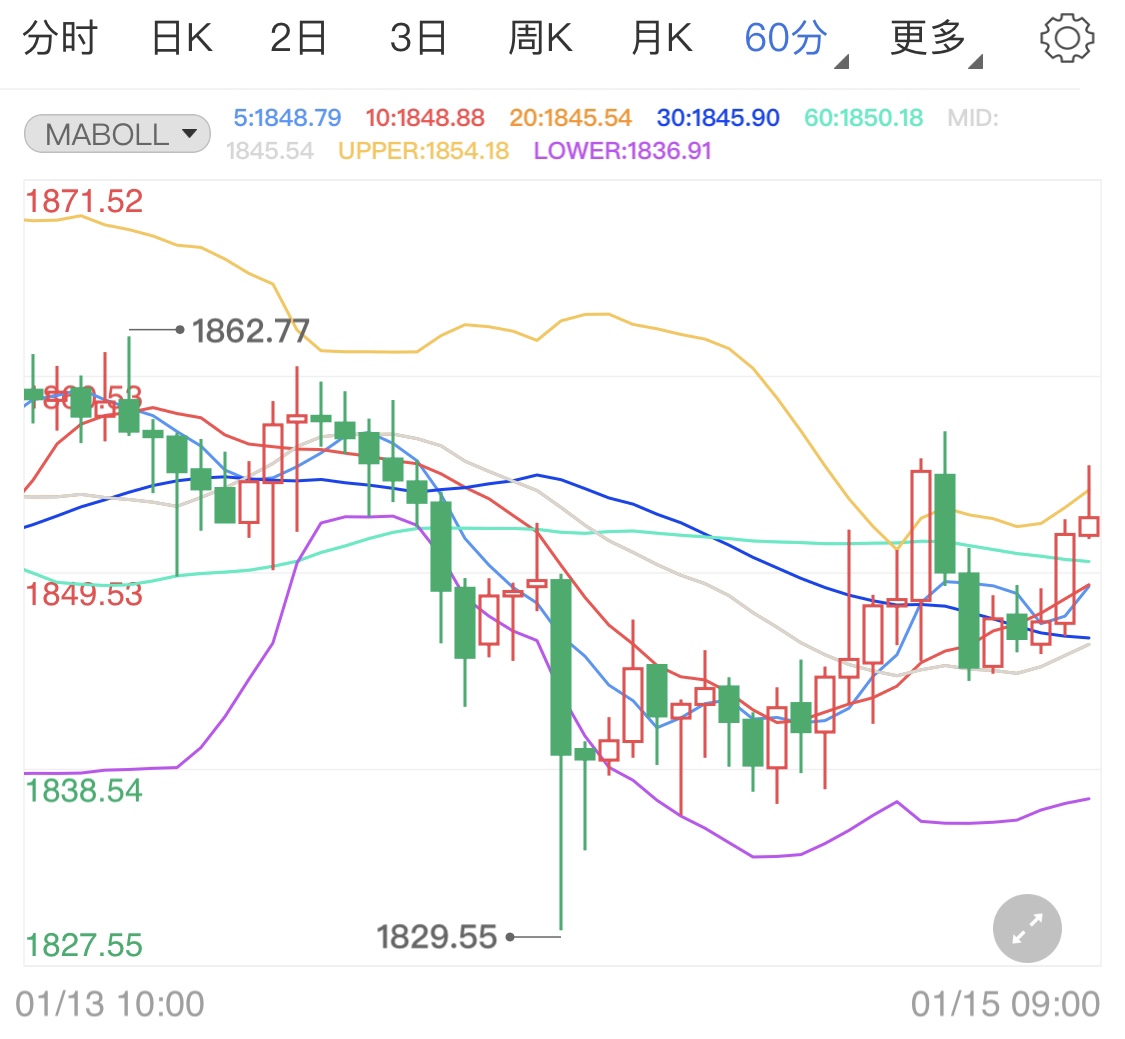This screenshot has height=1039, width=1125.
Task: Click the UPPER:1854.18 band label
Action: coord(423,151)
